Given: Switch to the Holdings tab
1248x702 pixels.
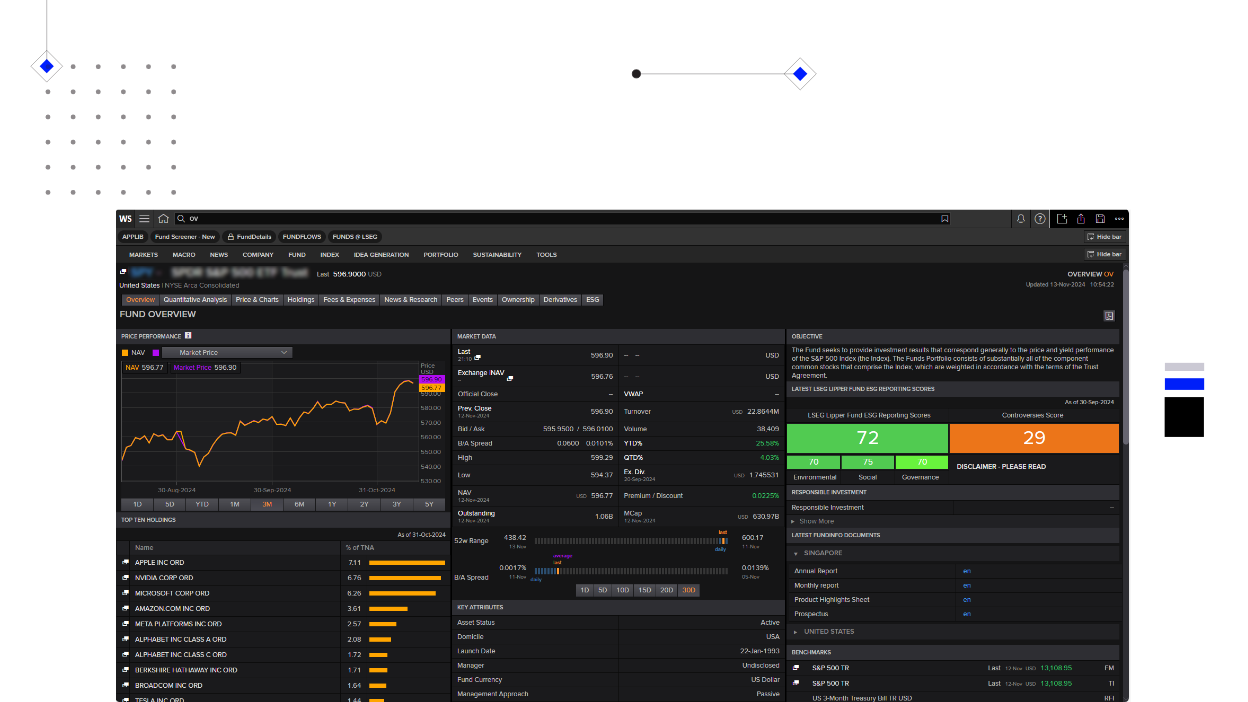Looking at the screenshot, I should (x=300, y=299).
